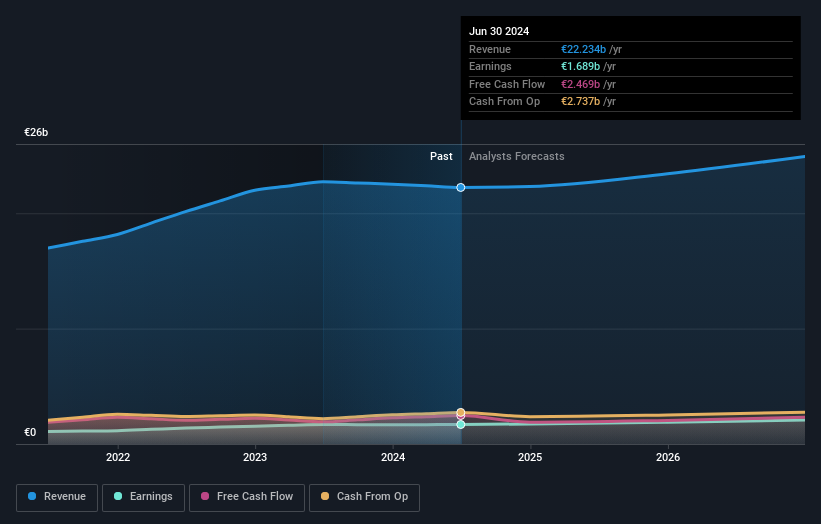
Task: Click the €2.469b free cash flow value
Action: pyautogui.click(x=581, y=84)
